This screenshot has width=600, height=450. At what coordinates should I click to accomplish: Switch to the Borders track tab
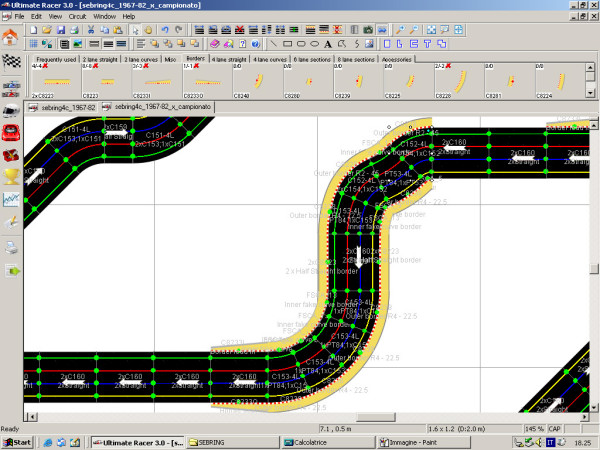pos(195,60)
